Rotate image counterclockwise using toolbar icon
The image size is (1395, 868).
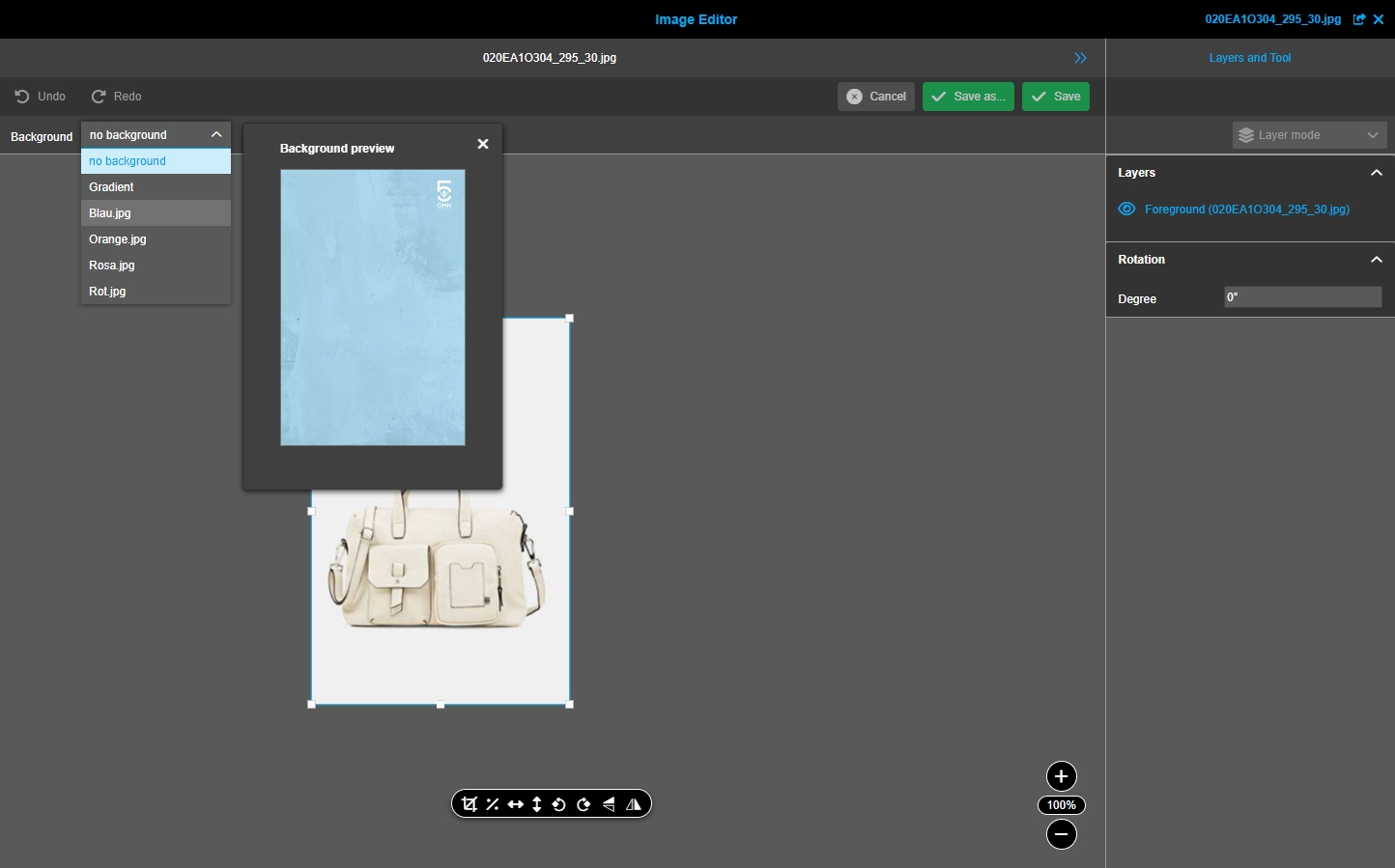point(559,804)
